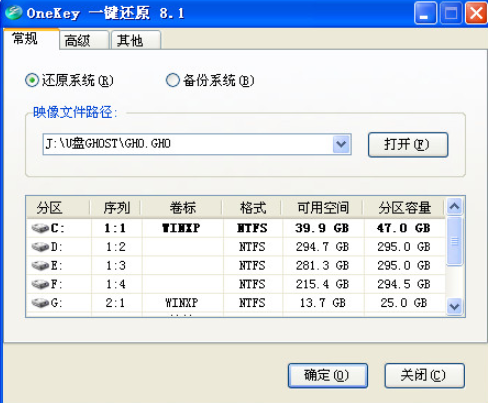Sort by the 可用空间 column header
This screenshot has width=488, height=403.
tap(323, 208)
